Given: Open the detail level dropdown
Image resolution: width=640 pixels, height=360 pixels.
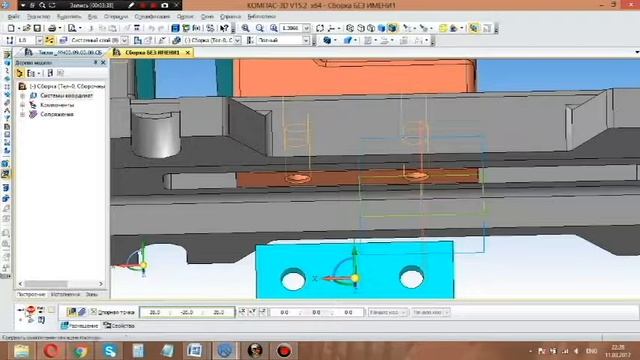Looking at the screenshot, I should coord(306,40).
